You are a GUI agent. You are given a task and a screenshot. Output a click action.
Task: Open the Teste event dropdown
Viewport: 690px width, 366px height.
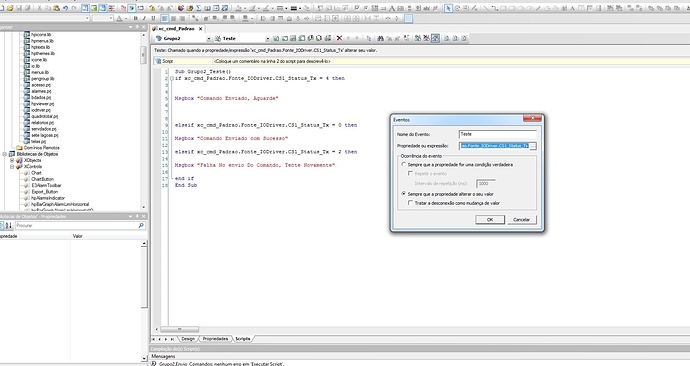(x=268, y=39)
